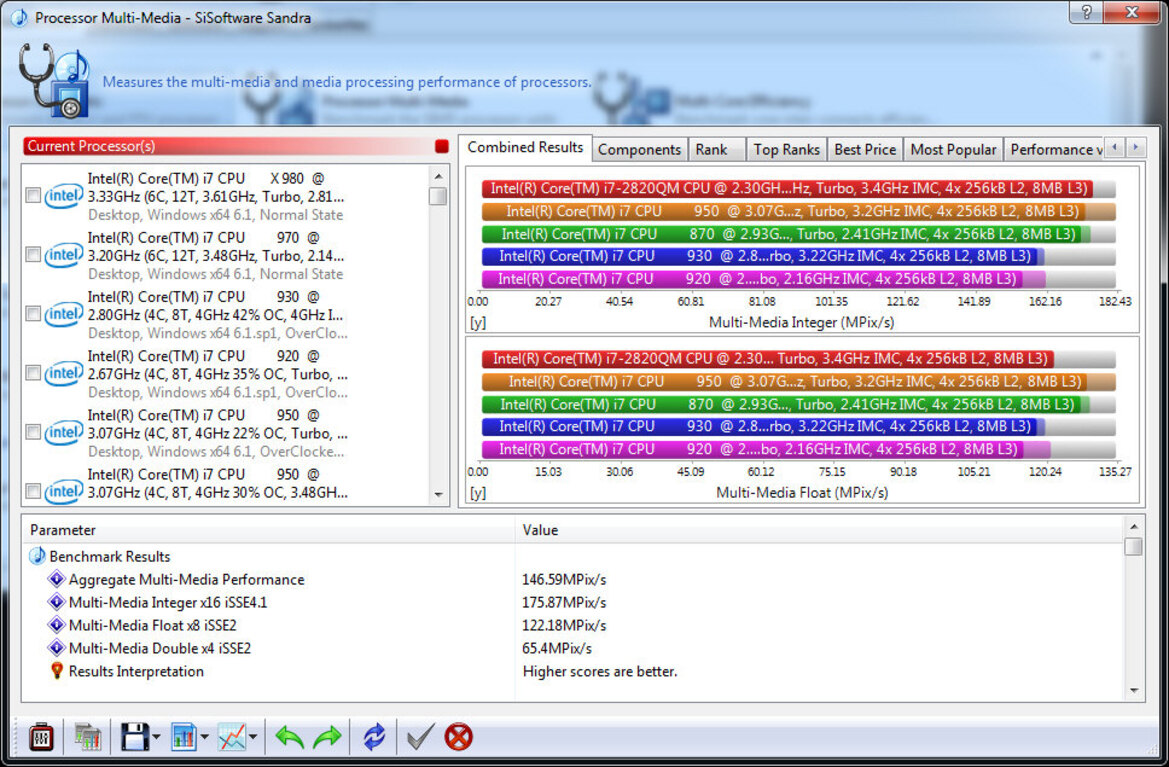The image size is (1169, 767).
Task: Open the chart type dropdown arrow
Action: [x=204, y=738]
